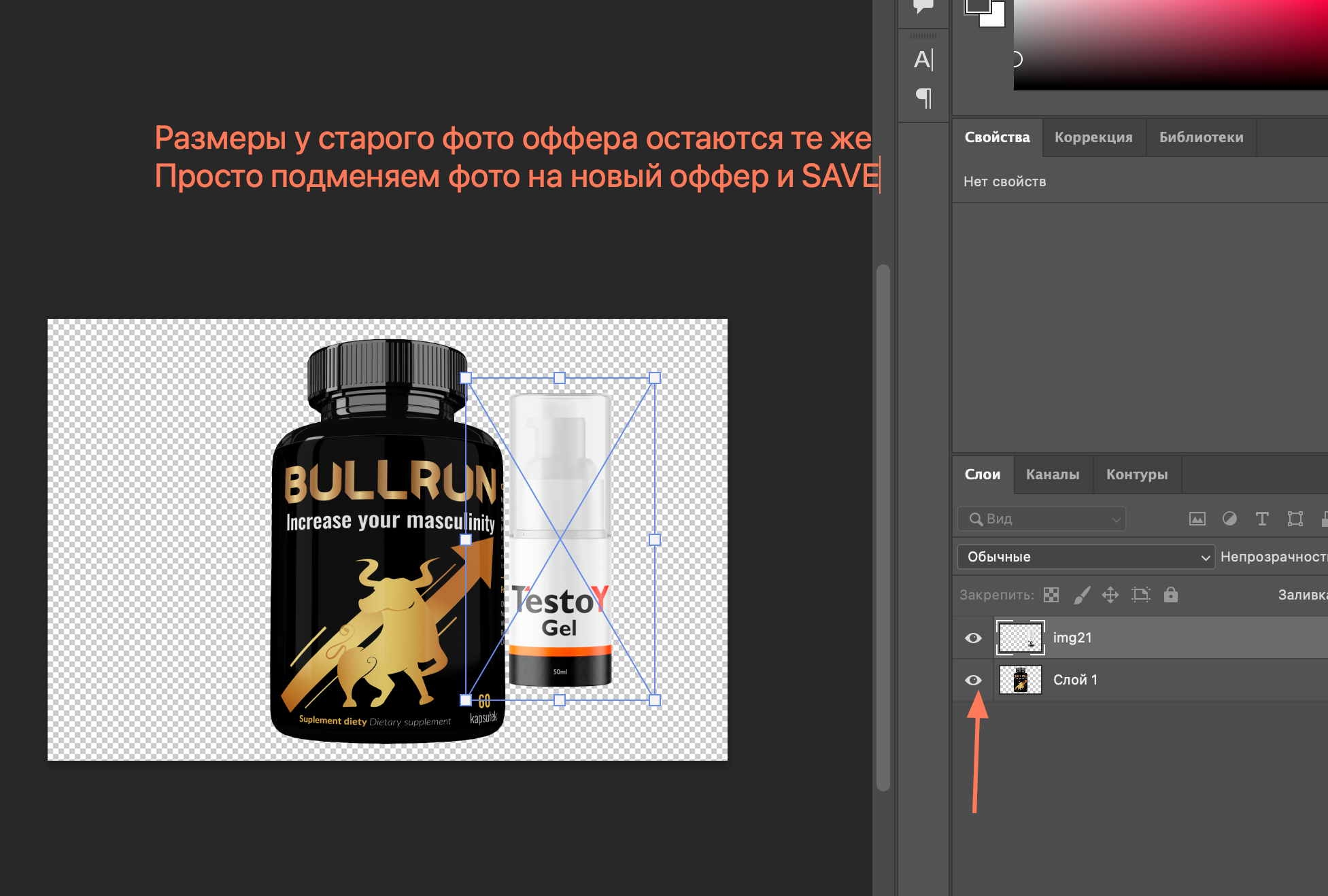Viewport: 1328px width, 896px height.
Task: Lock image pixels brush icon
Action: [1081, 595]
